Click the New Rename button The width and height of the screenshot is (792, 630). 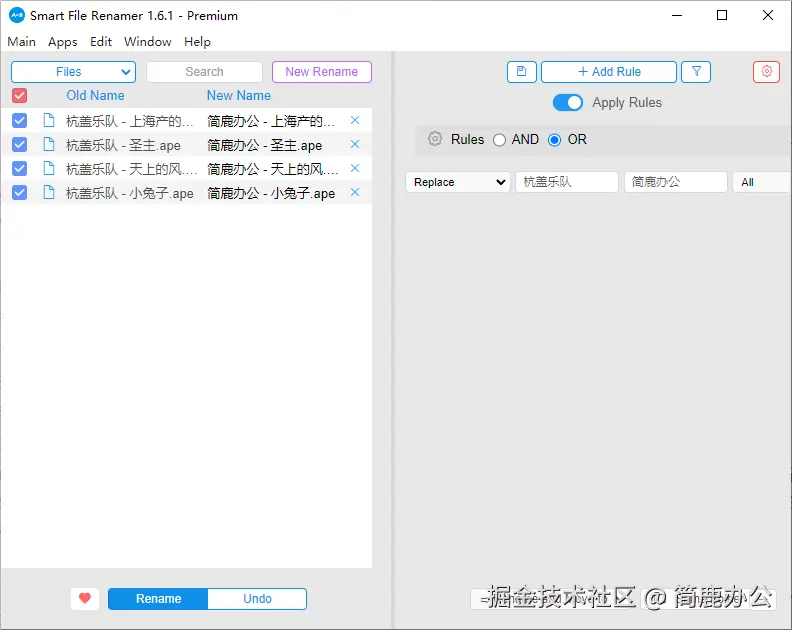click(x=322, y=72)
